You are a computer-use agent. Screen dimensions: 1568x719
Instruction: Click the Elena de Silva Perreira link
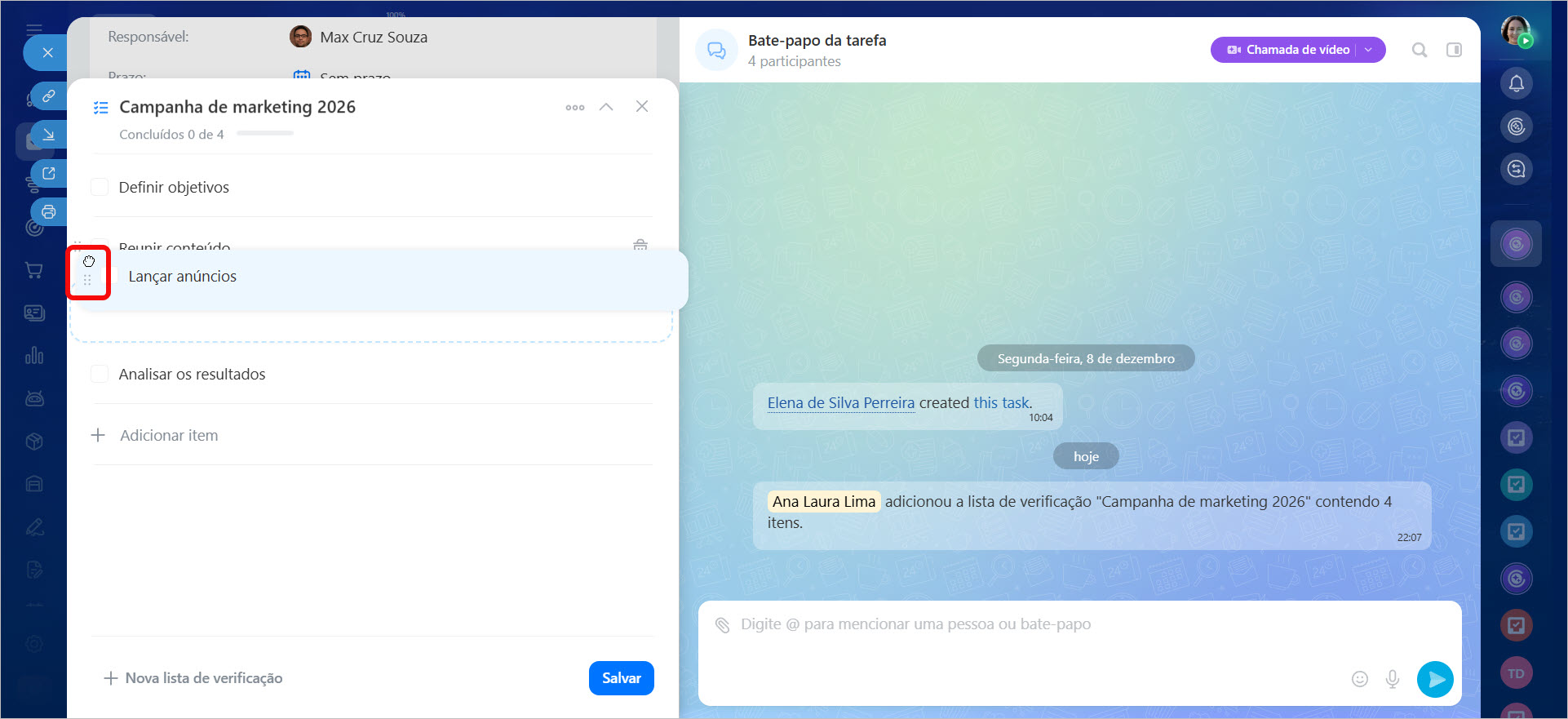click(x=840, y=403)
